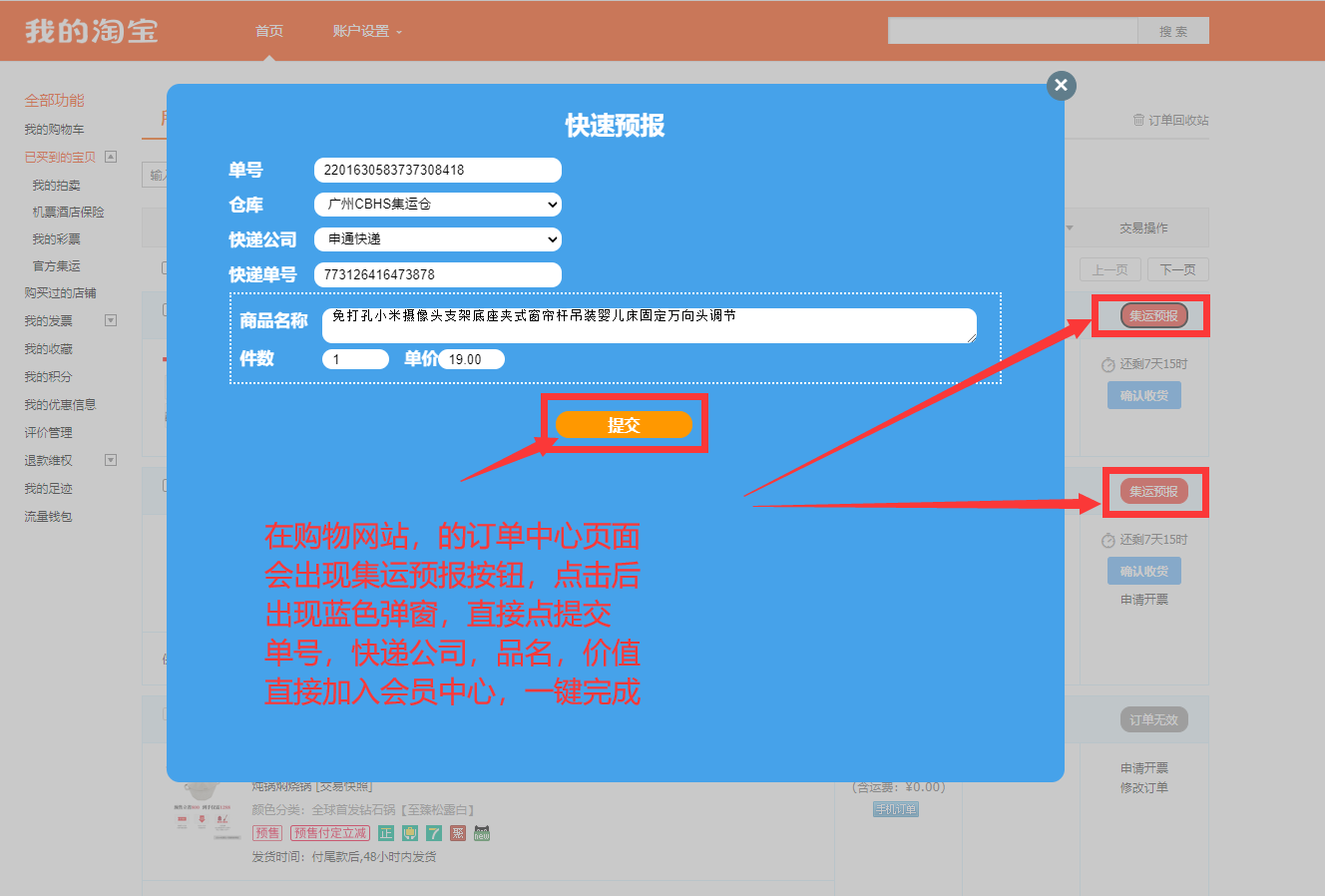Focus the 单号 order number field
1325x896 pixels.
[438, 170]
